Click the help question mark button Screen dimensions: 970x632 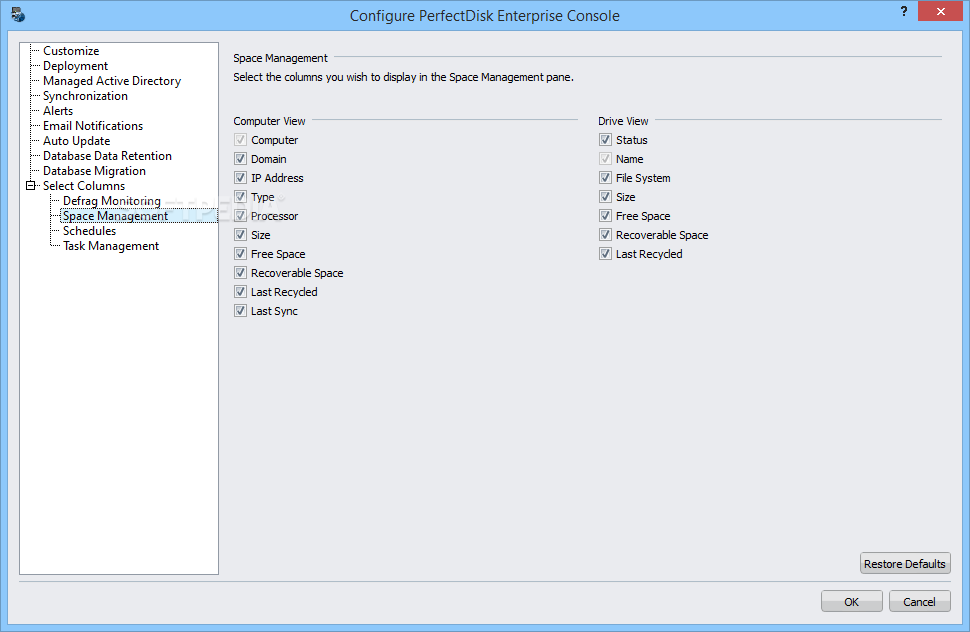904,11
